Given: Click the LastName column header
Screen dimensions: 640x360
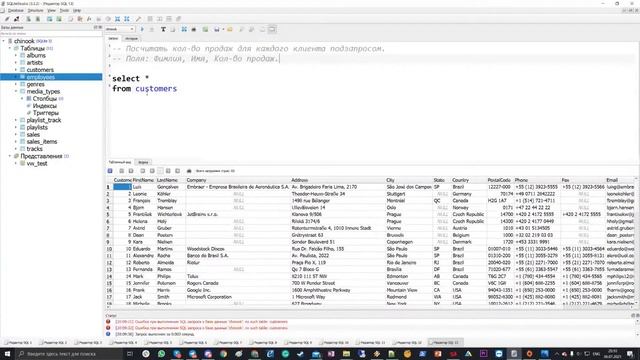Looking at the screenshot, I should click(171, 180).
